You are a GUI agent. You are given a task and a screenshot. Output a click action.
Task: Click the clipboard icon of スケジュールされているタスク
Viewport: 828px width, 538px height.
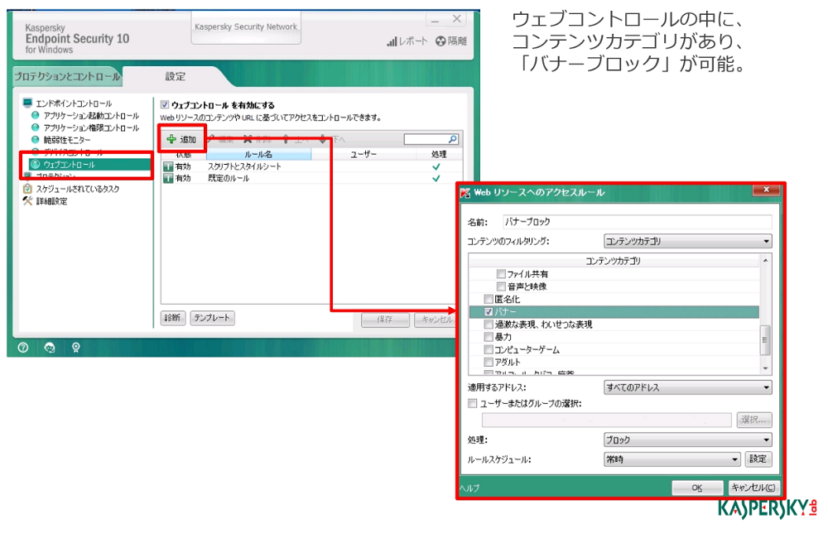pyautogui.click(x=27, y=188)
